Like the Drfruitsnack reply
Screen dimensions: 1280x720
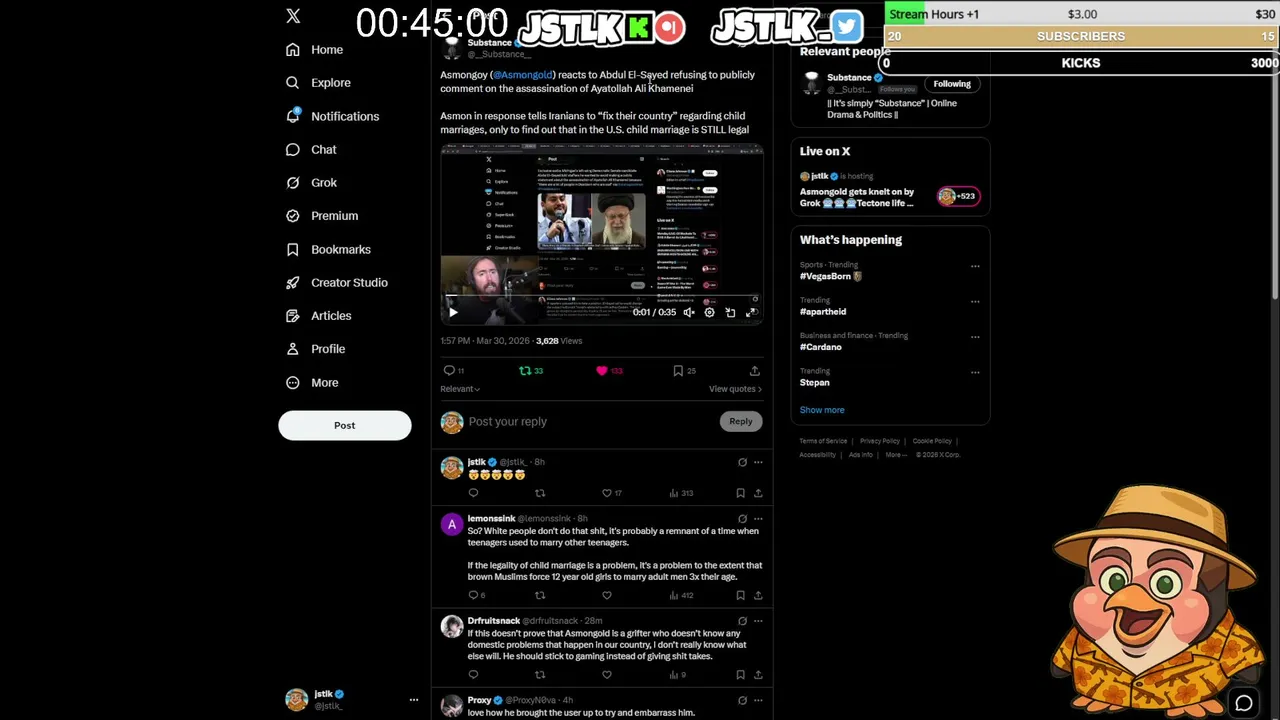606,675
